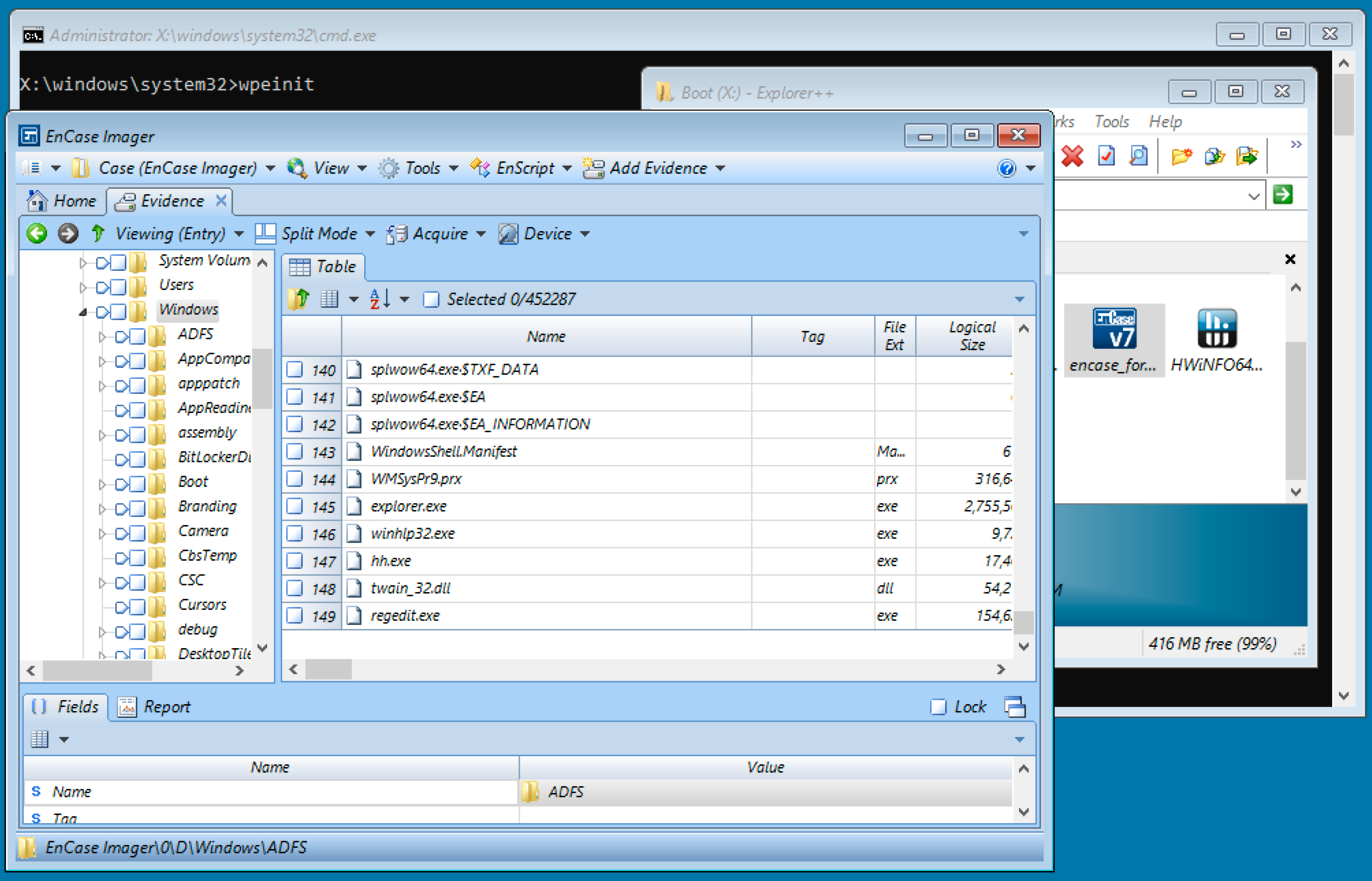Click the set-include pentagon beside Windows folder

pyautogui.click(x=103, y=311)
